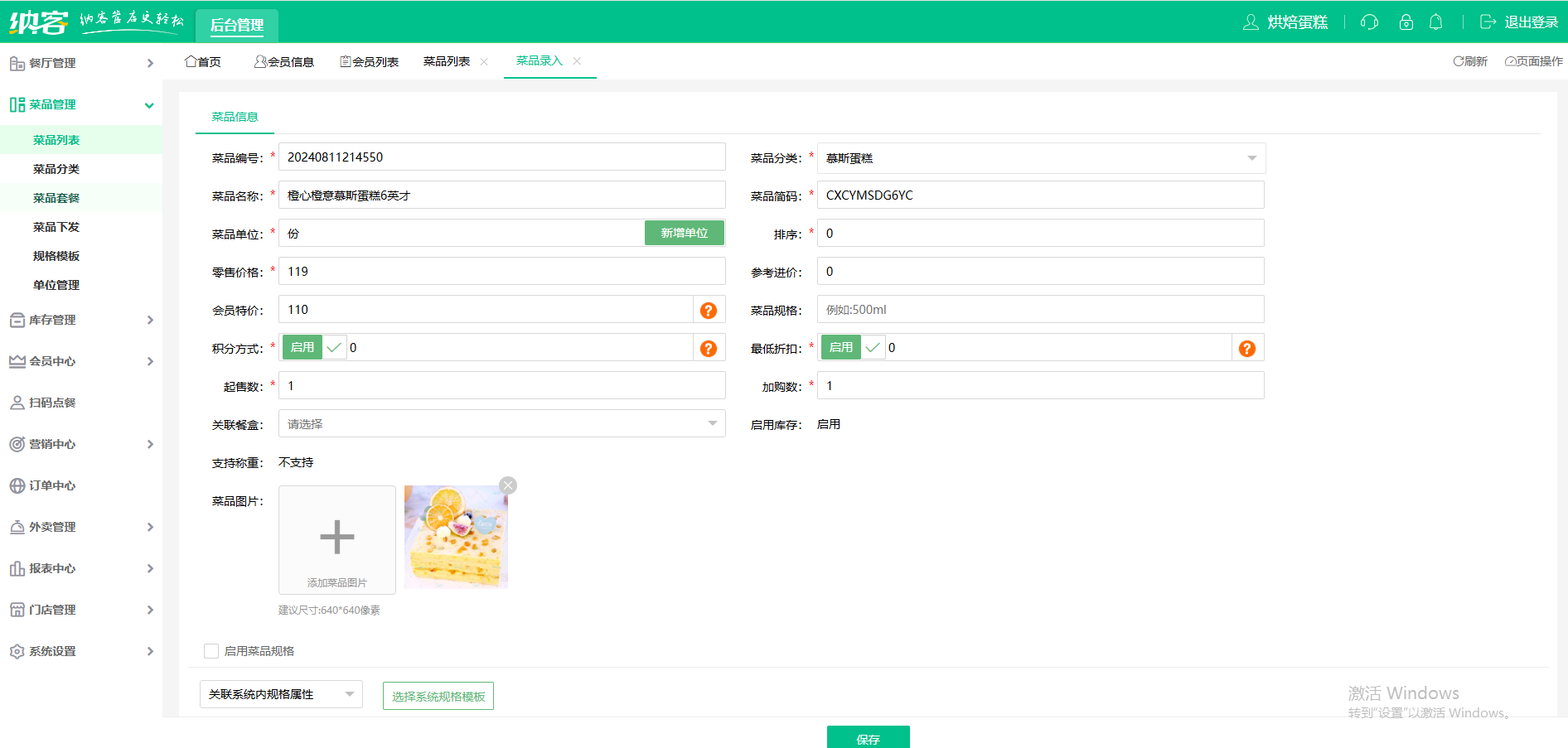Click the 门店管理 store icon
This screenshot has height=748, width=1568.
coord(17,610)
